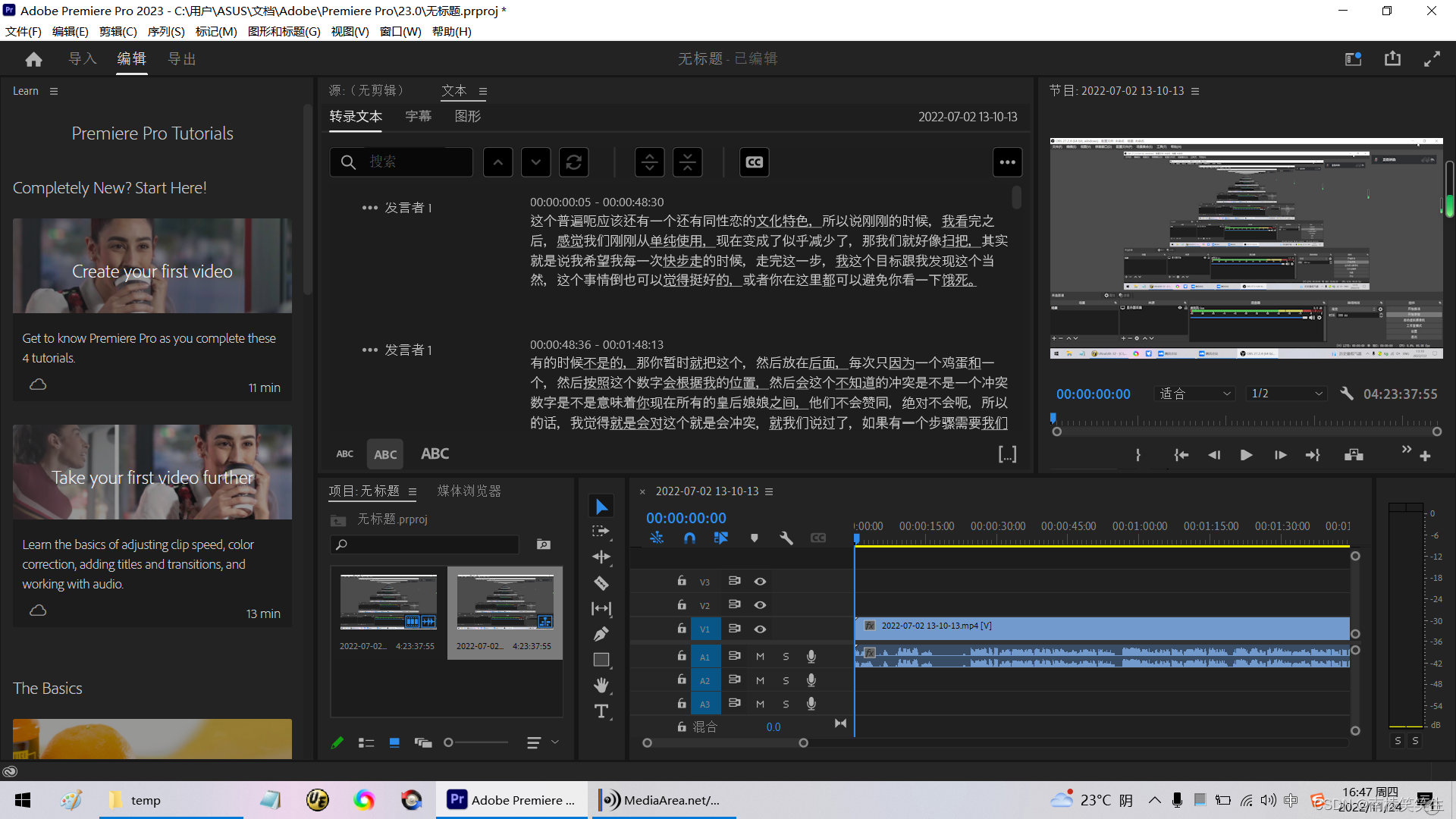1456x819 pixels.
Task: Toggle V2 track output eye
Action: point(760,605)
